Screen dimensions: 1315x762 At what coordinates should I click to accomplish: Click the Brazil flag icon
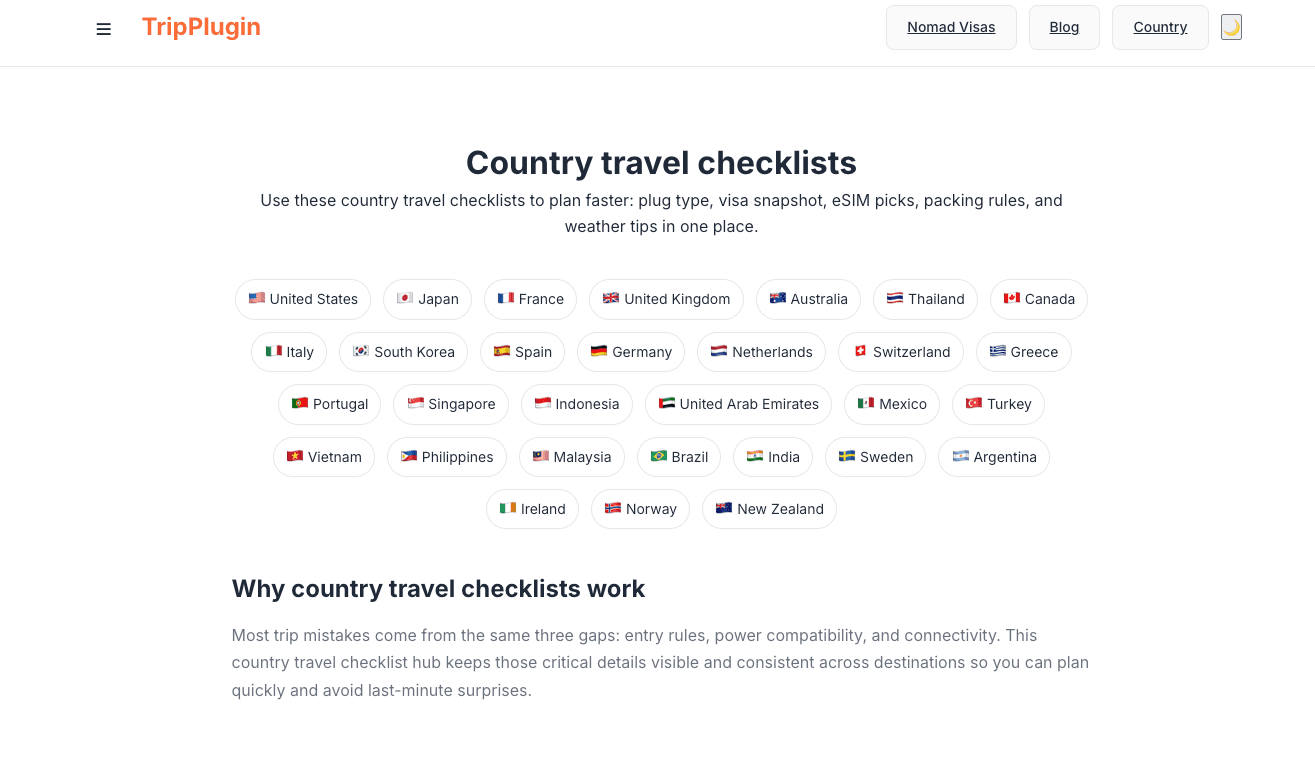click(659, 457)
